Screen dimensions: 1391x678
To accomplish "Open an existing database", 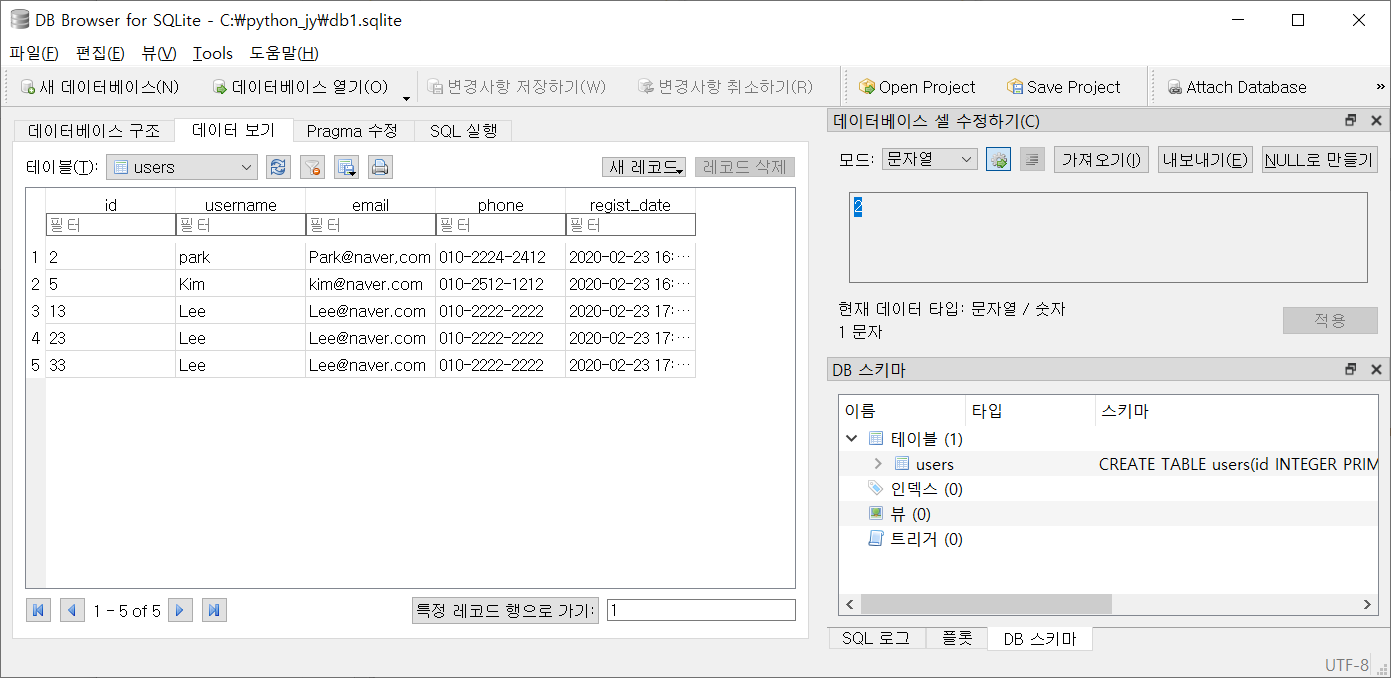I will [x=300, y=87].
